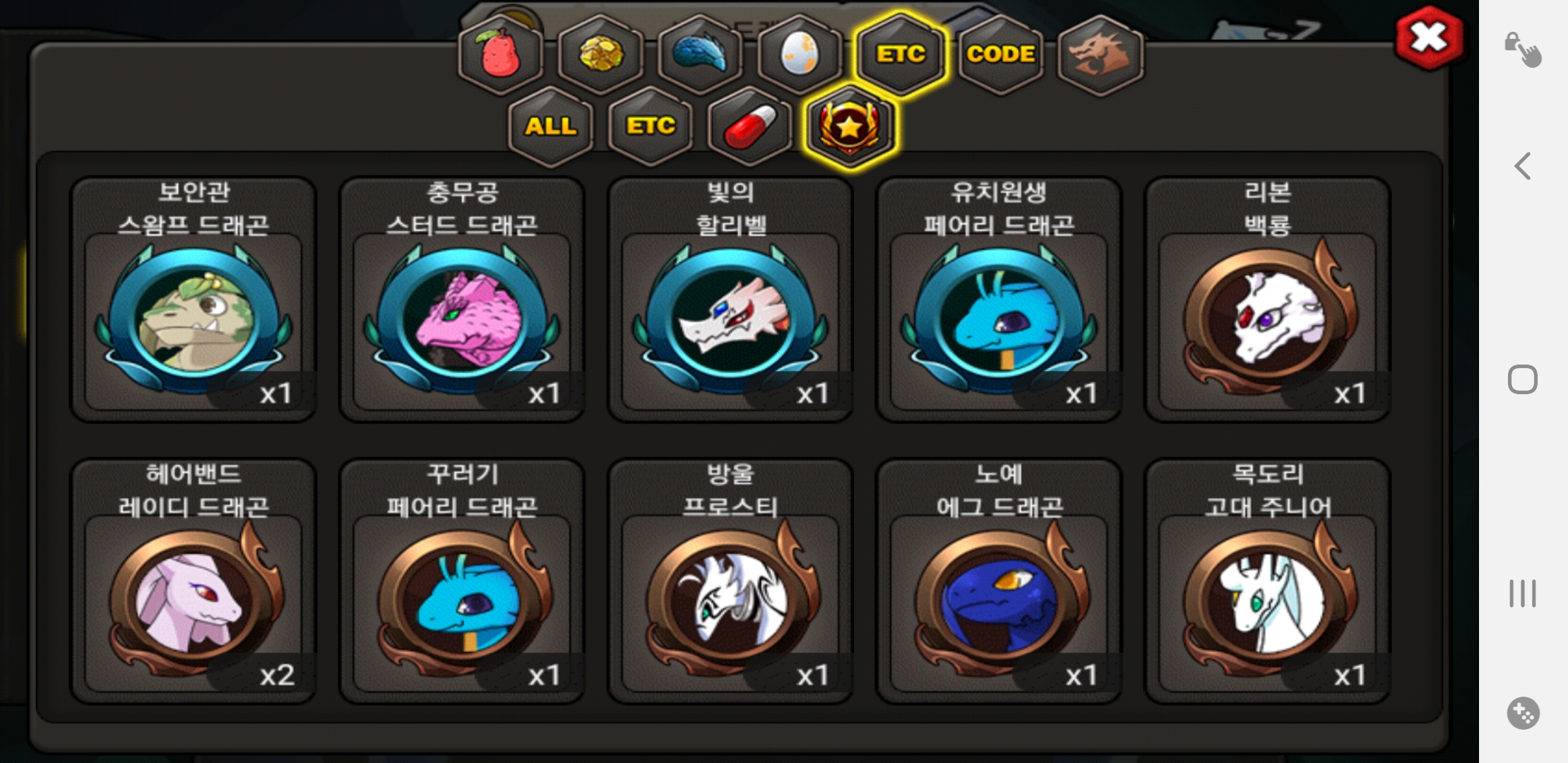
Task: Filter by red capsule pill icon
Action: click(x=750, y=126)
